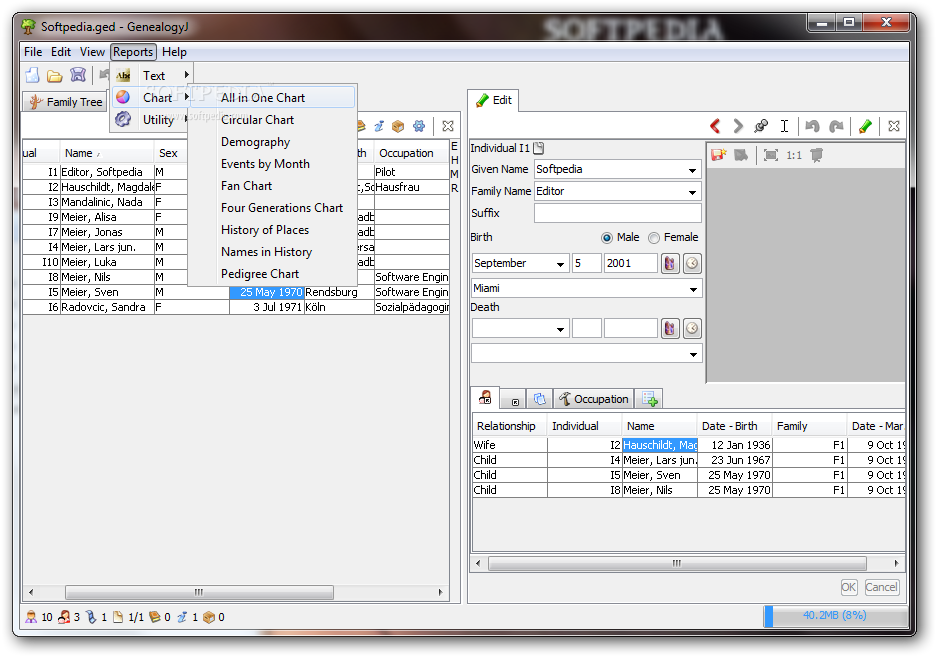Close the Edit panel with X icon

pyautogui.click(x=893, y=126)
